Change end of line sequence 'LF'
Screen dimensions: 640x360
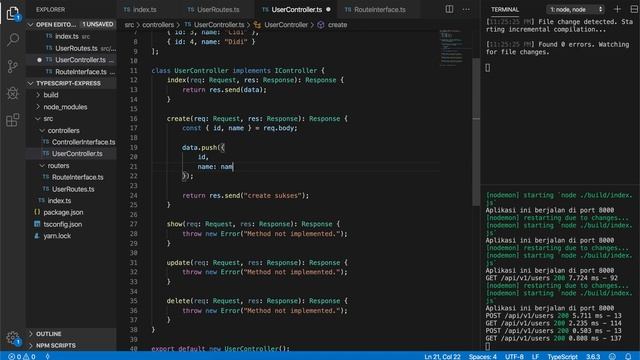(x=536, y=356)
